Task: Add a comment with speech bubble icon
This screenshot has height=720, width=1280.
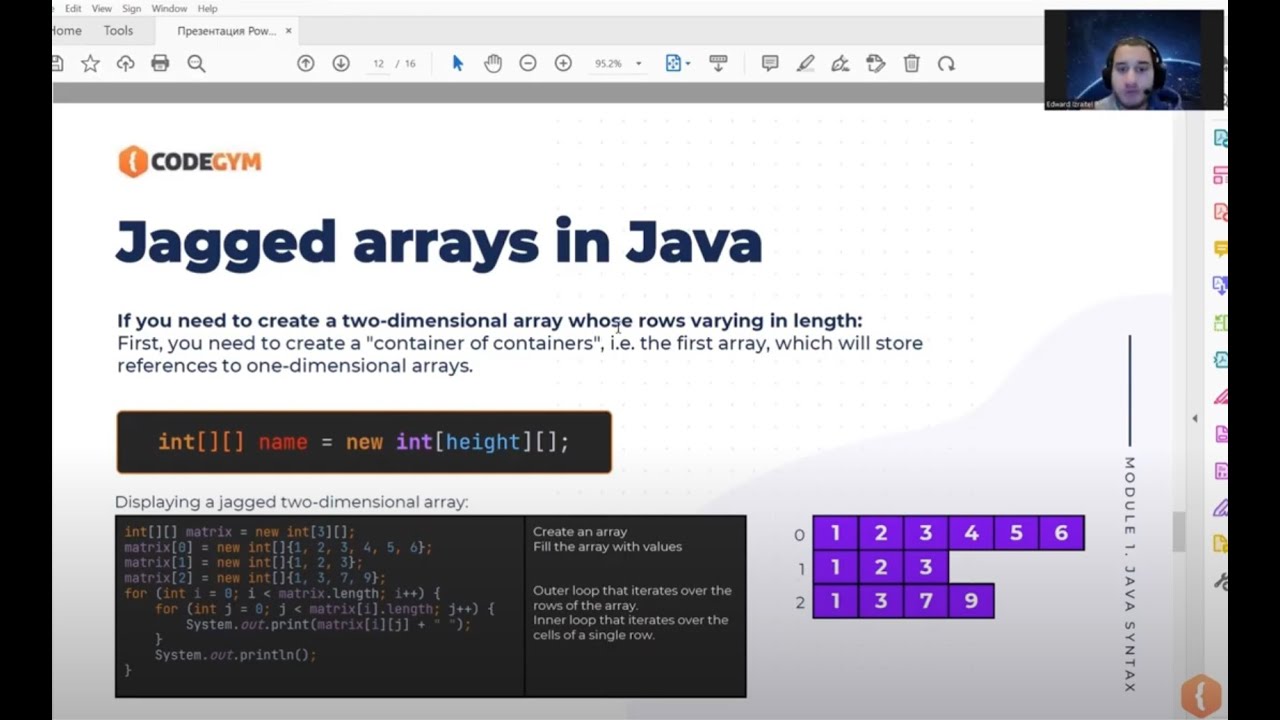Action: point(770,63)
